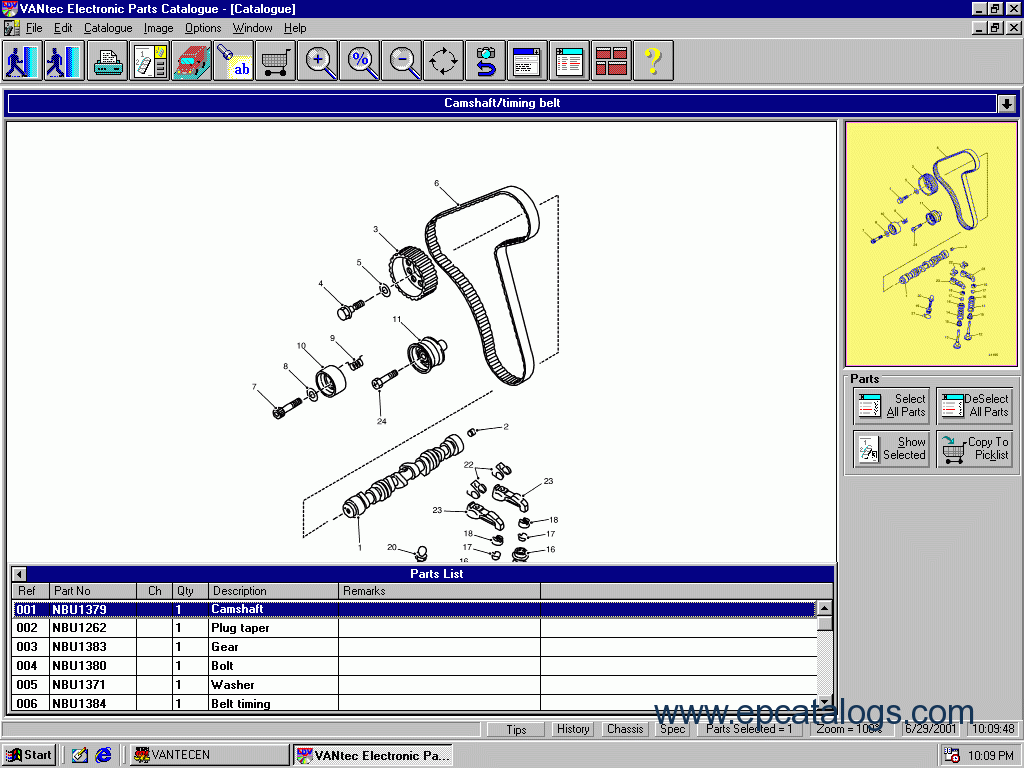
Task: Click the Ref column header
Action: [x=31, y=591]
